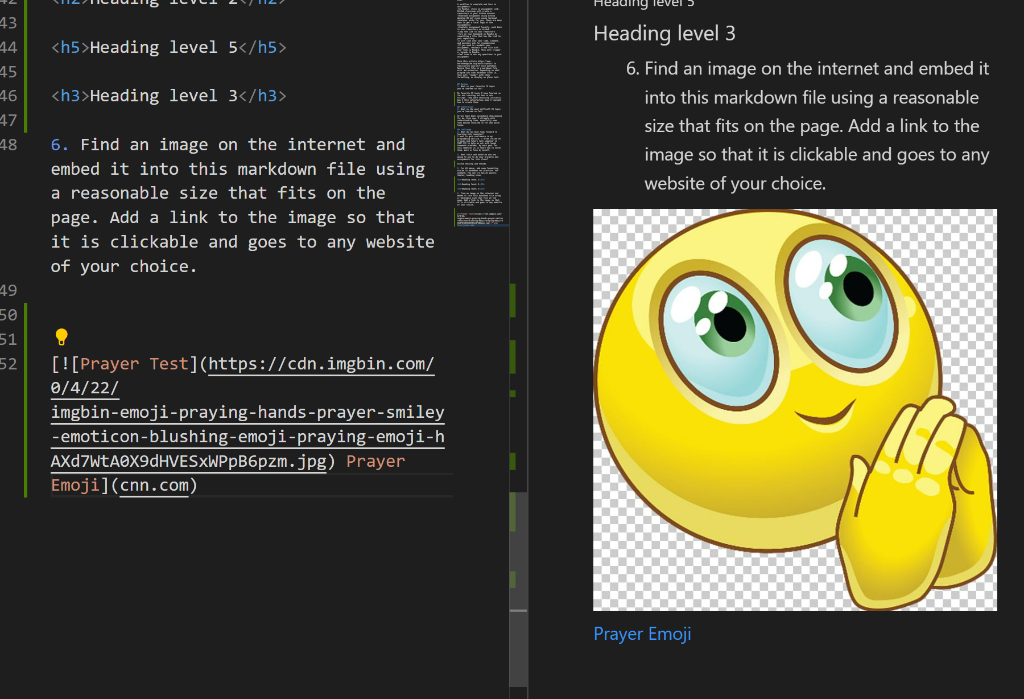Click the cdn.imgbin.com image URL in editor

pos(248,412)
